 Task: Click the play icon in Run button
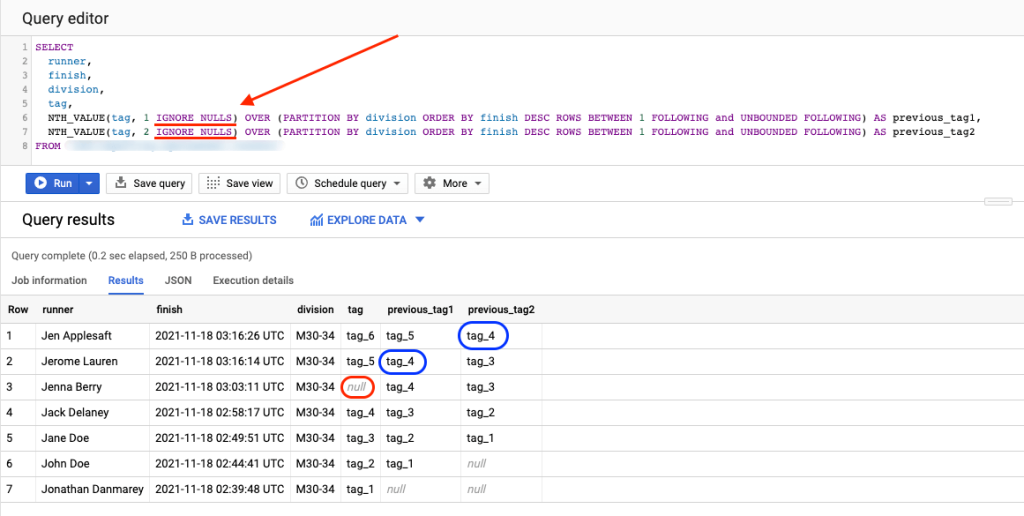[x=40, y=184]
